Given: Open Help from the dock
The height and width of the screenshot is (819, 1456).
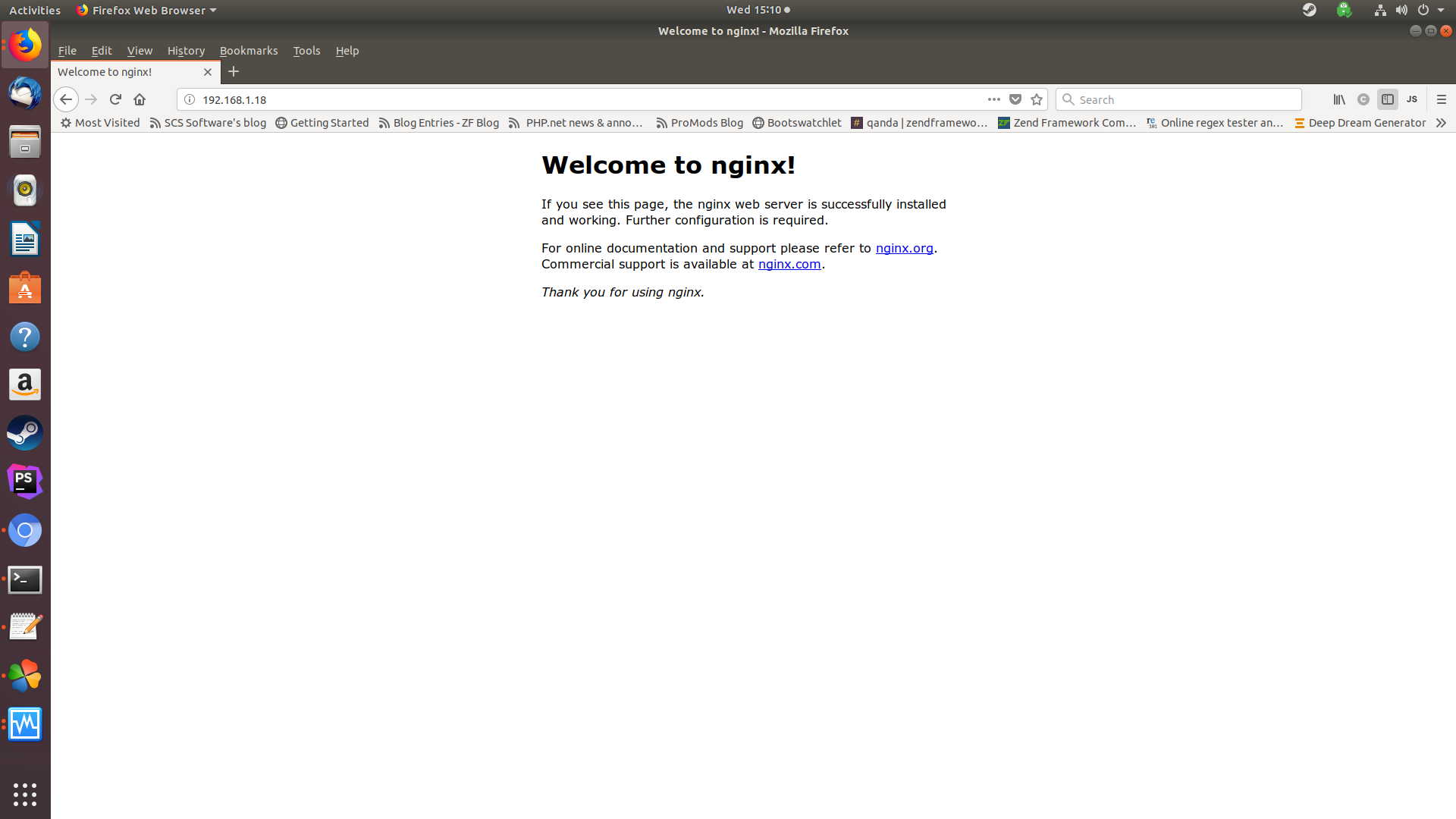Looking at the screenshot, I should [x=25, y=337].
